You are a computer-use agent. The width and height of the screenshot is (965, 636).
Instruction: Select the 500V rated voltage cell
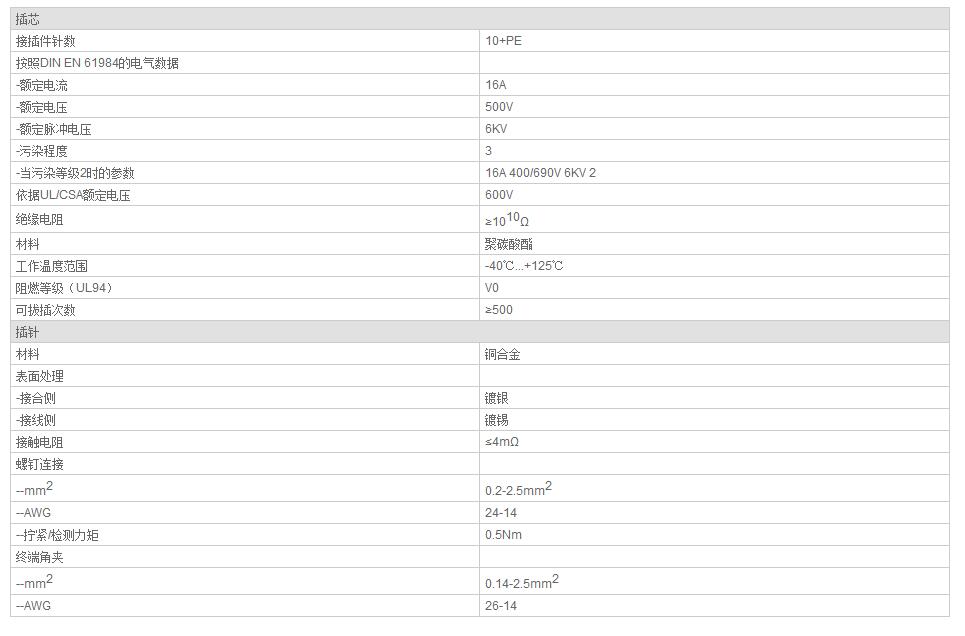715,107
